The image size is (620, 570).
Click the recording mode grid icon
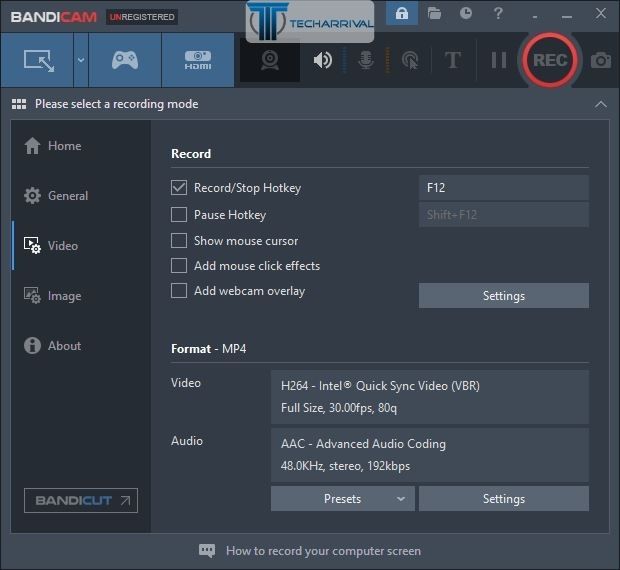coord(19,104)
